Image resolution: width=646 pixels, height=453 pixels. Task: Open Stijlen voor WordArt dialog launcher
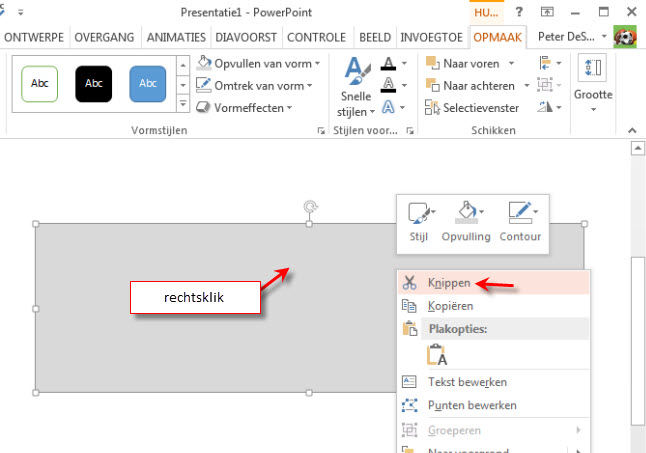coord(410,131)
